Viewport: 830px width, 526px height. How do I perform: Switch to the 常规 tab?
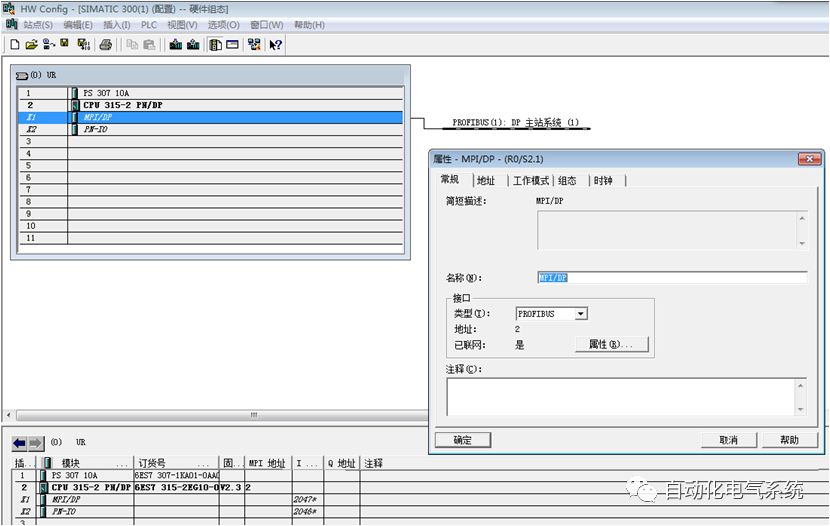[x=450, y=179]
